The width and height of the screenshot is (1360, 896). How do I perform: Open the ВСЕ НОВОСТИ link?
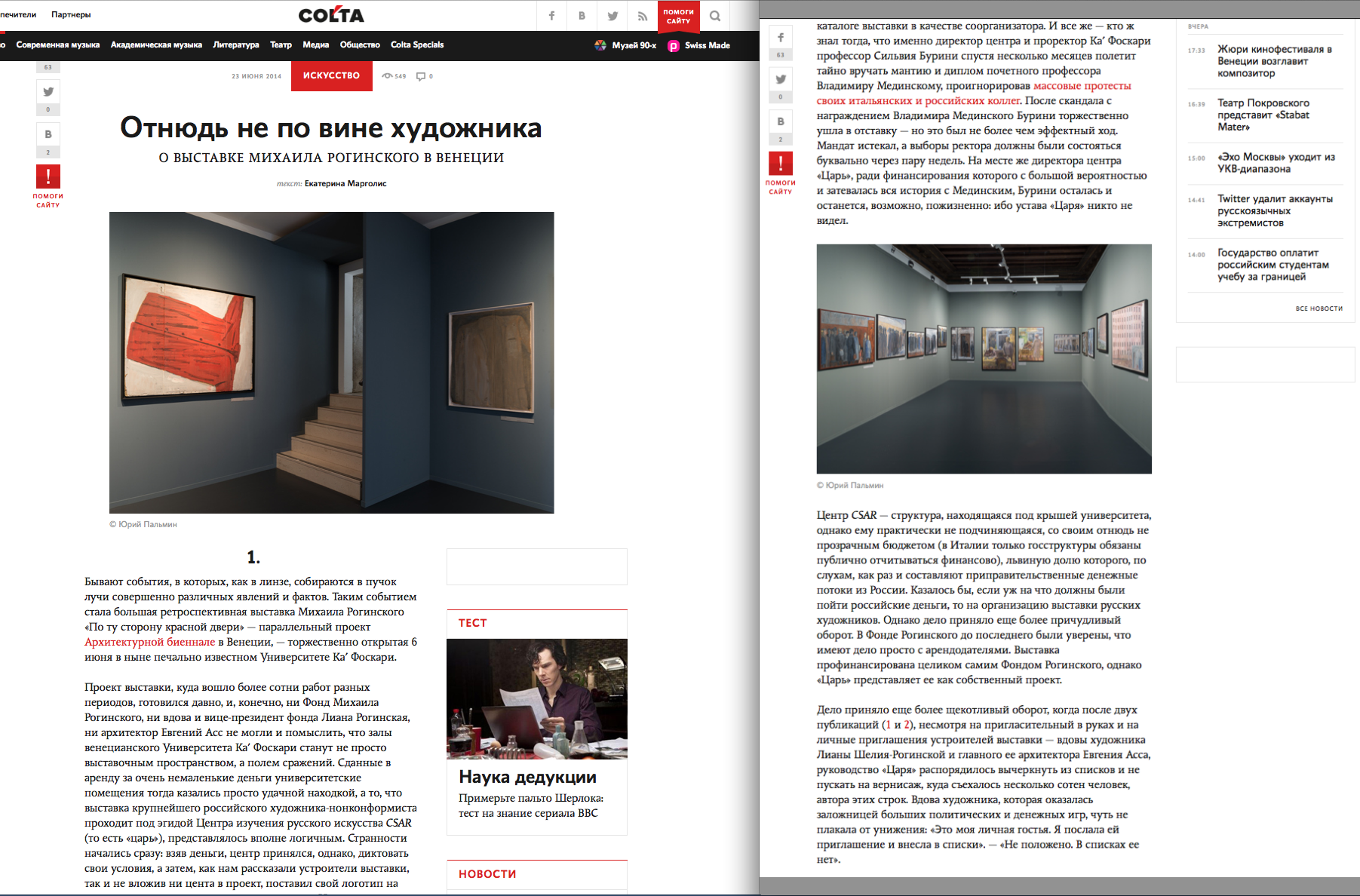[1319, 308]
